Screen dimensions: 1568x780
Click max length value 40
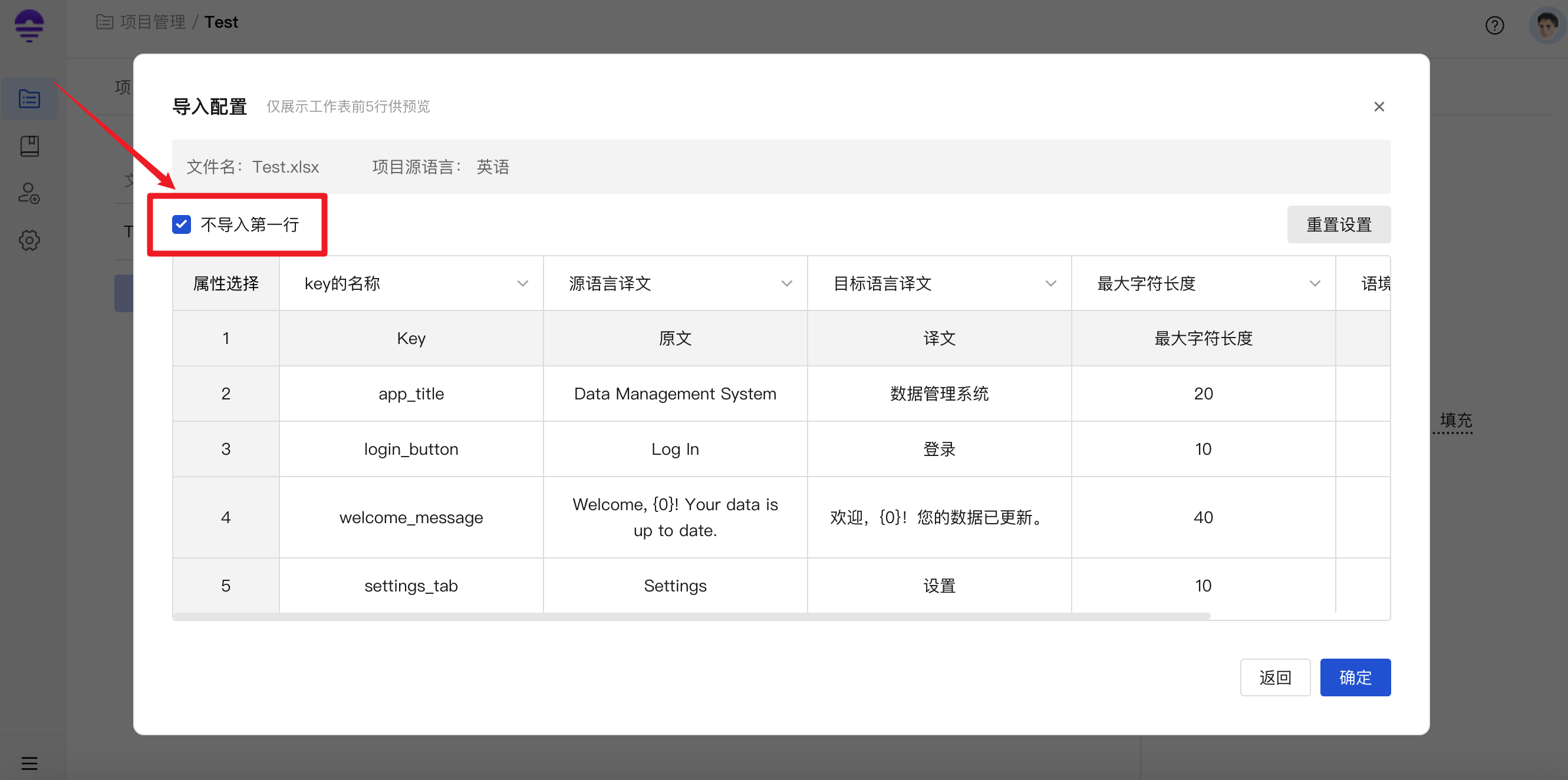1204,517
